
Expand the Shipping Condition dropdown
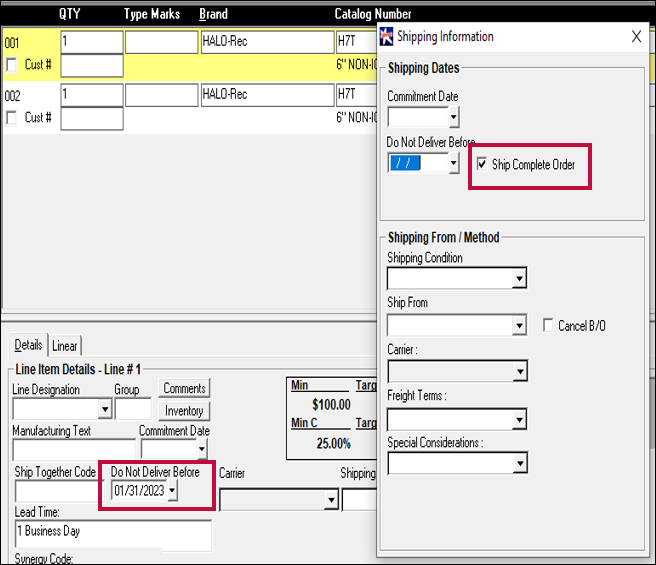pos(518,278)
